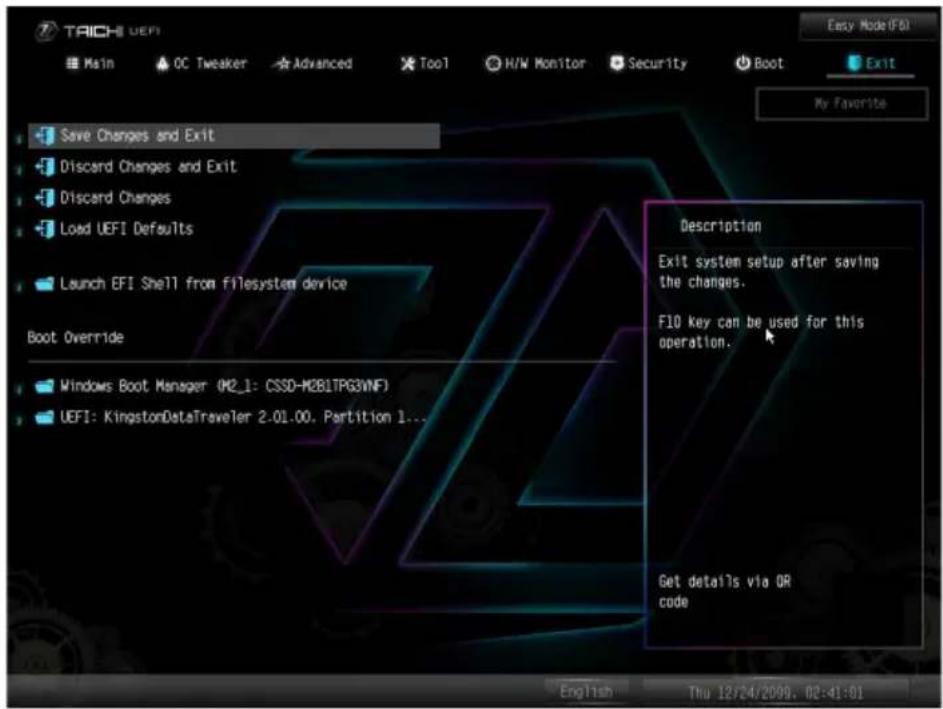Click the folder icon beside Windows Boot Manager
The height and width of the screenshot is (709, 943).
click(x=45, y=386)
